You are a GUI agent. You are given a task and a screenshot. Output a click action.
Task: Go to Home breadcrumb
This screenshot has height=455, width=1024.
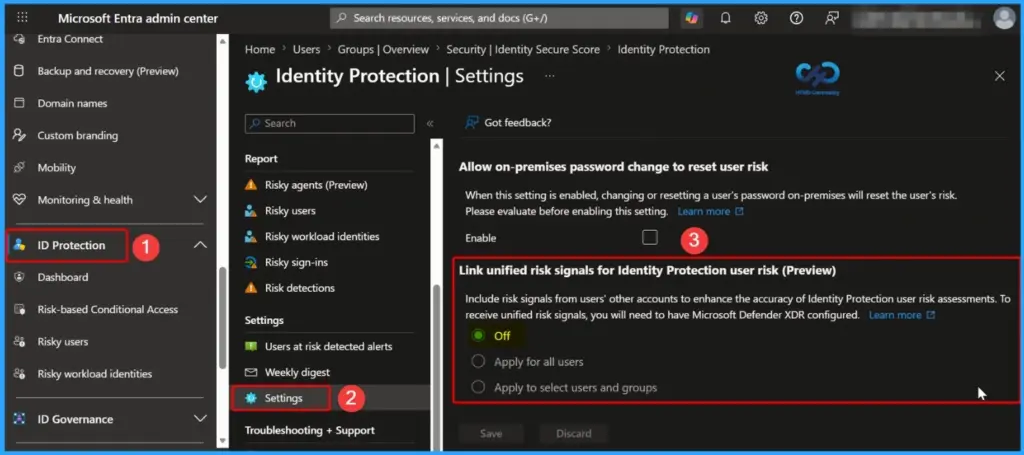click(260, 50)
